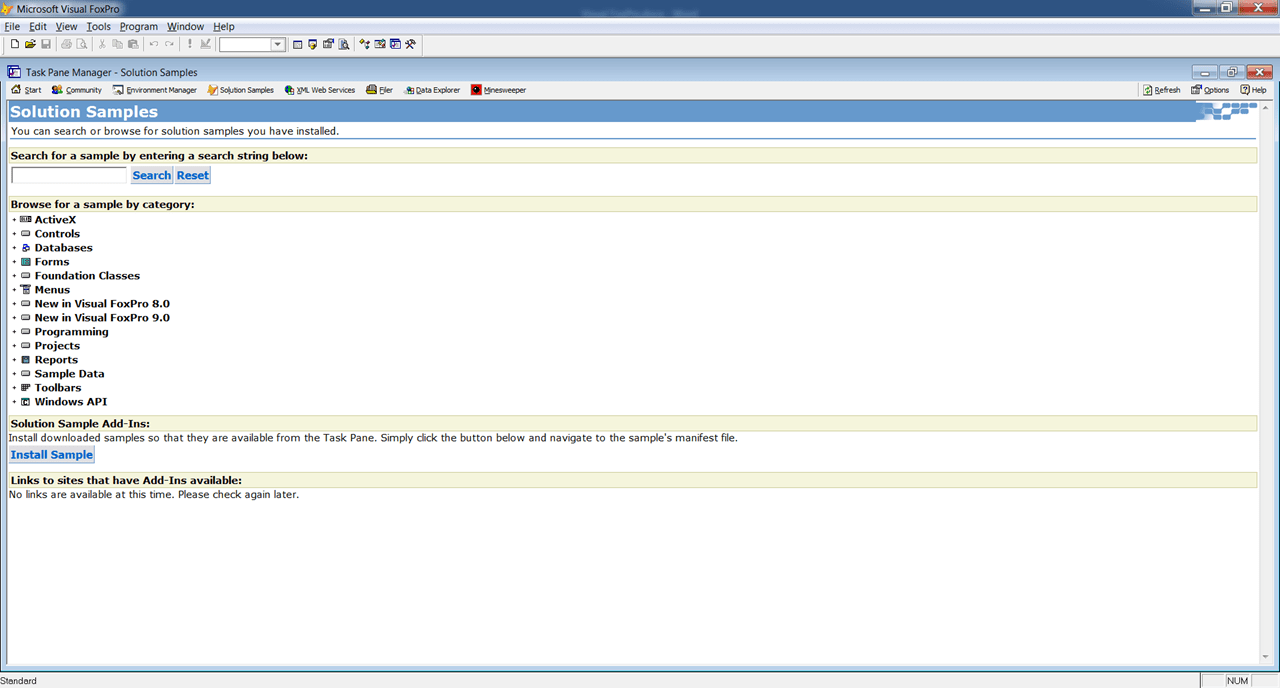Image resolution: width=1280 pixels, height=688 pixels.
Task: Select the Windows API category label
Action: [x=71, y=402]
